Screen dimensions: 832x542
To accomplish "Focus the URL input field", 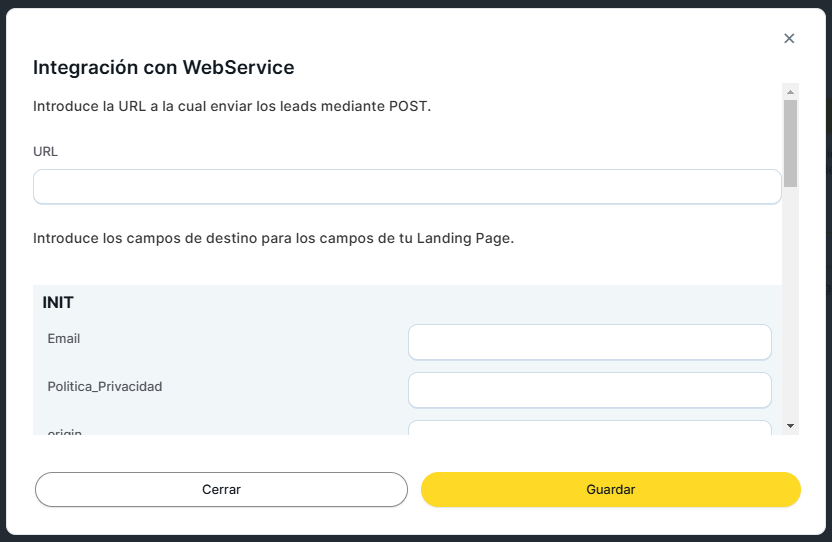I will click(x=407, y=187).
